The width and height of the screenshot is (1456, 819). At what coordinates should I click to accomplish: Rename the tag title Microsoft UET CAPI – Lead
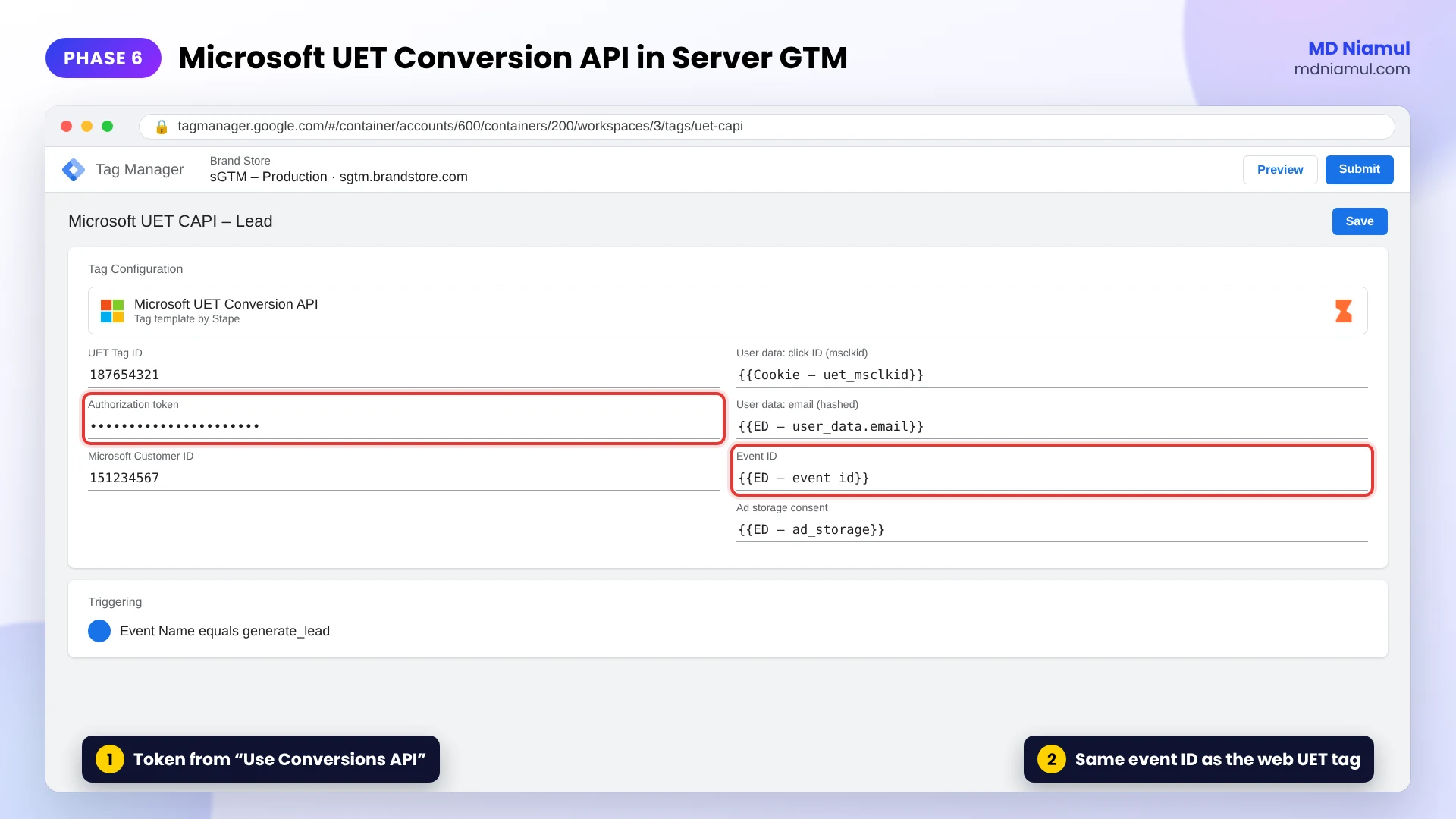click(170, 221)
